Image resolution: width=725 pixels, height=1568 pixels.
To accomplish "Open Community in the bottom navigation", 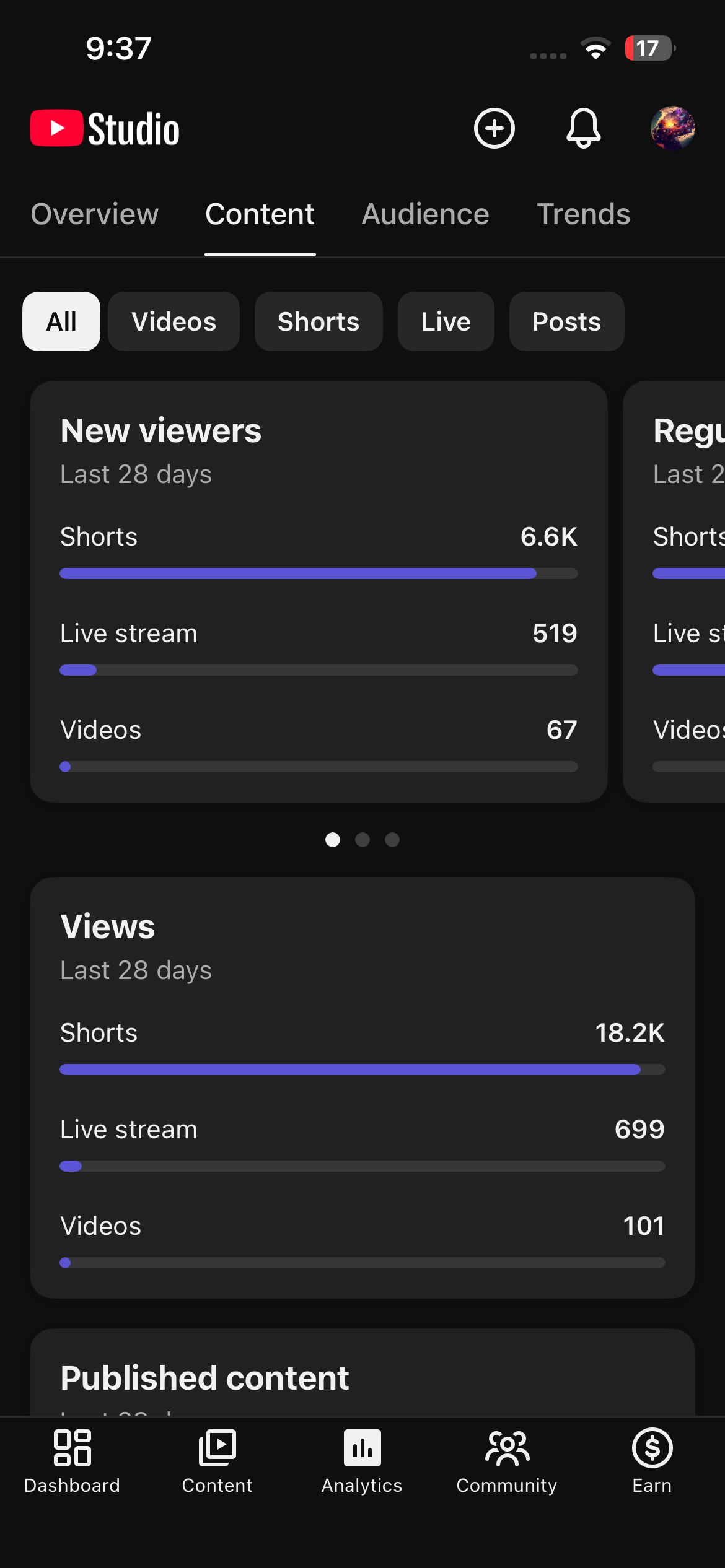I will 507,1461.
